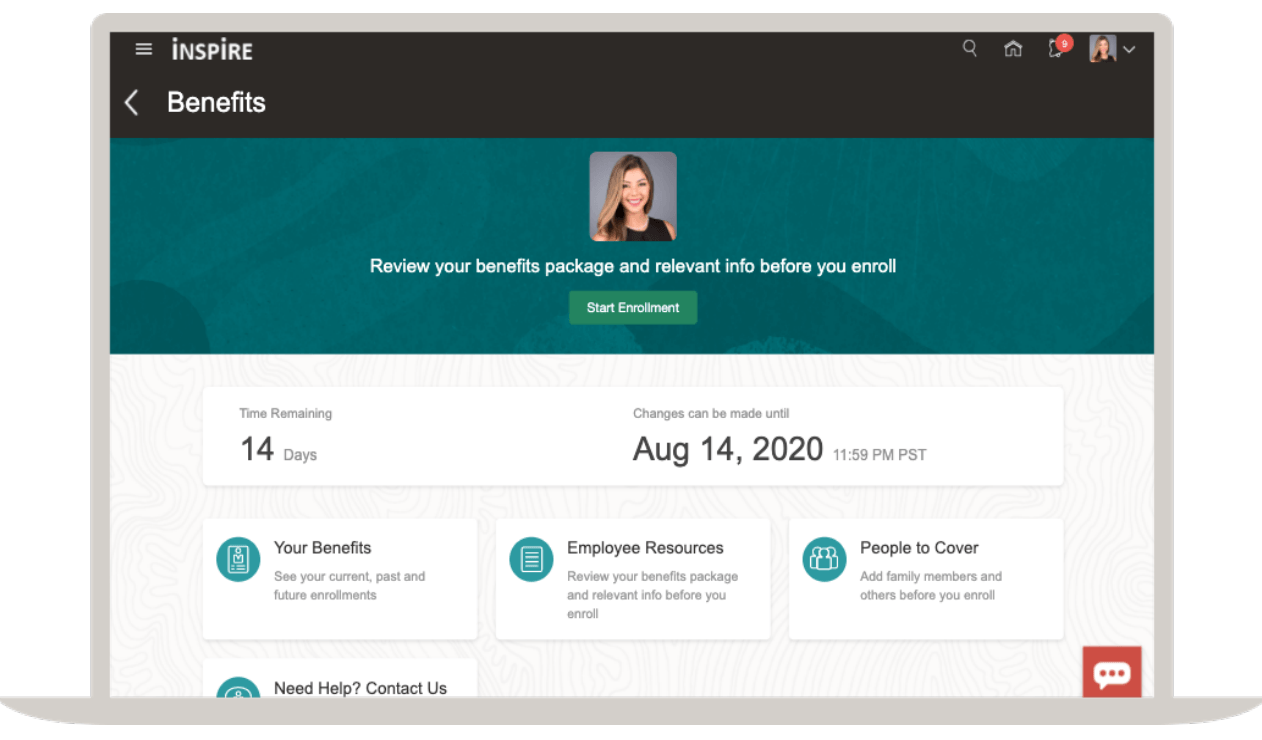Open the hamburger navigation menu
The width and height of the screenshot is (1262, 740).
tap(143, 48)
